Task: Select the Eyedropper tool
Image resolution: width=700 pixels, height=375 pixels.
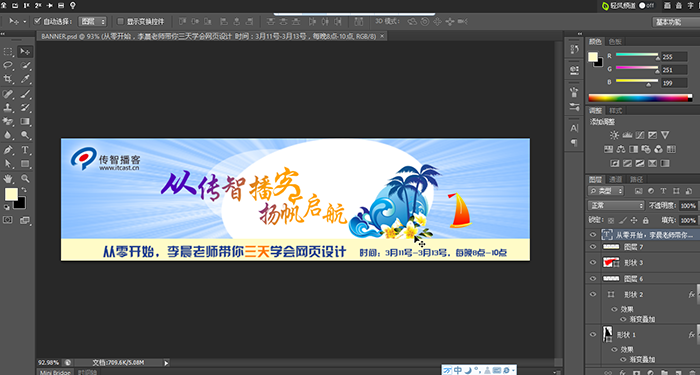Action: point(25,79)
